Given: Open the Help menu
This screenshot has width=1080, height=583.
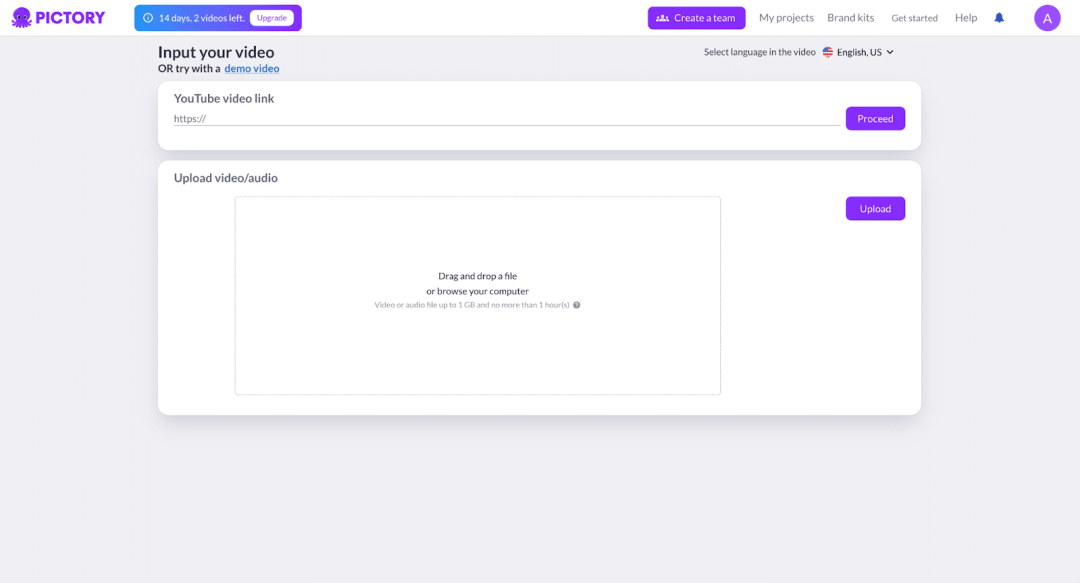Looking at the screenshot, I should [x=966, y=18].
